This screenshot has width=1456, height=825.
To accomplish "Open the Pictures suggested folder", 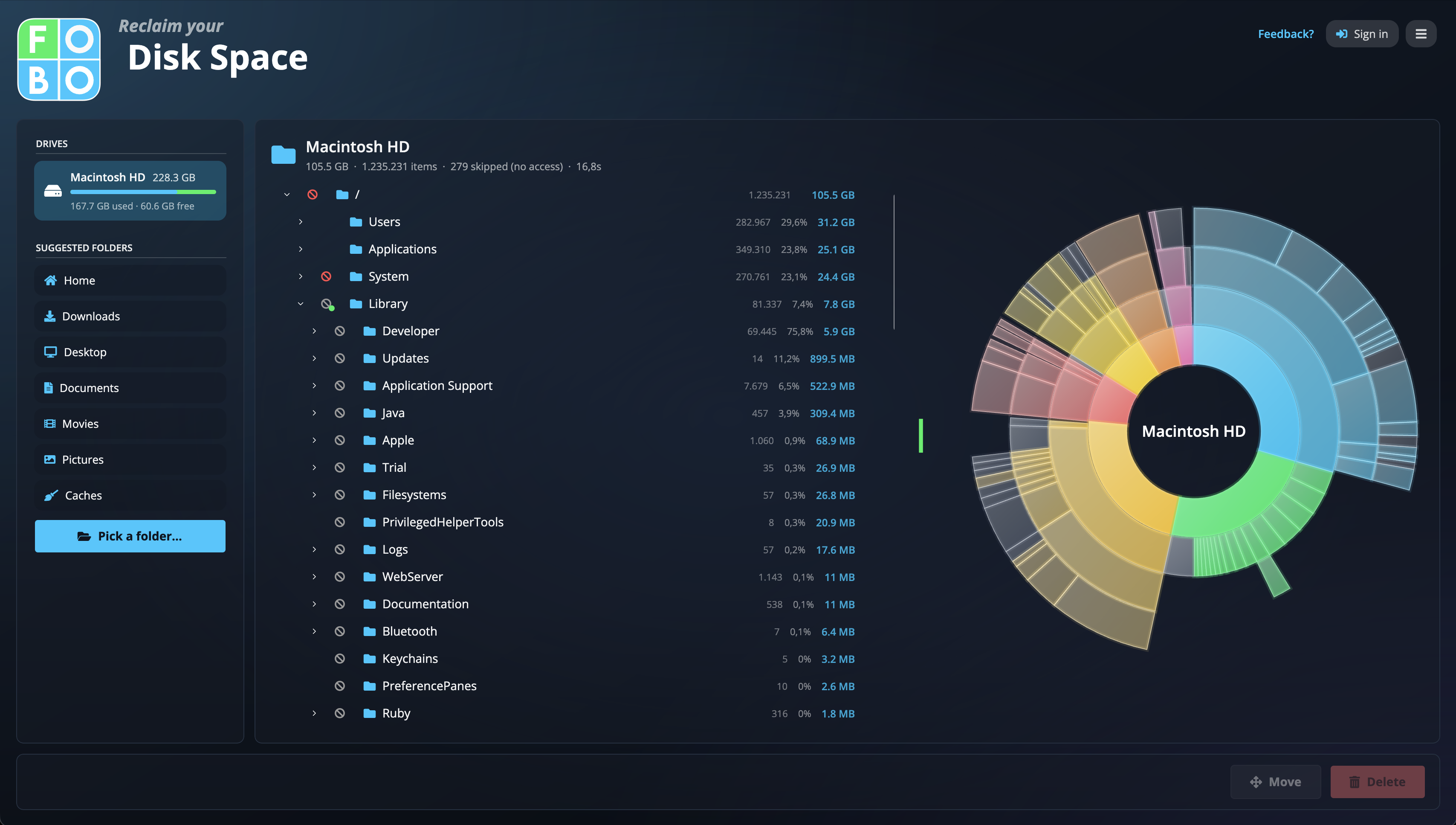I will coord(130,459).
